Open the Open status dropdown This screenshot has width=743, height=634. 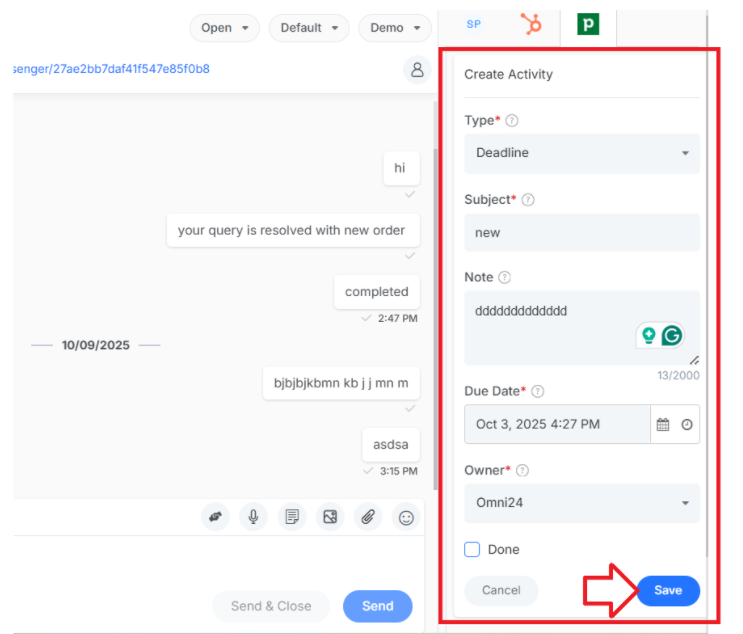(225, 28)
